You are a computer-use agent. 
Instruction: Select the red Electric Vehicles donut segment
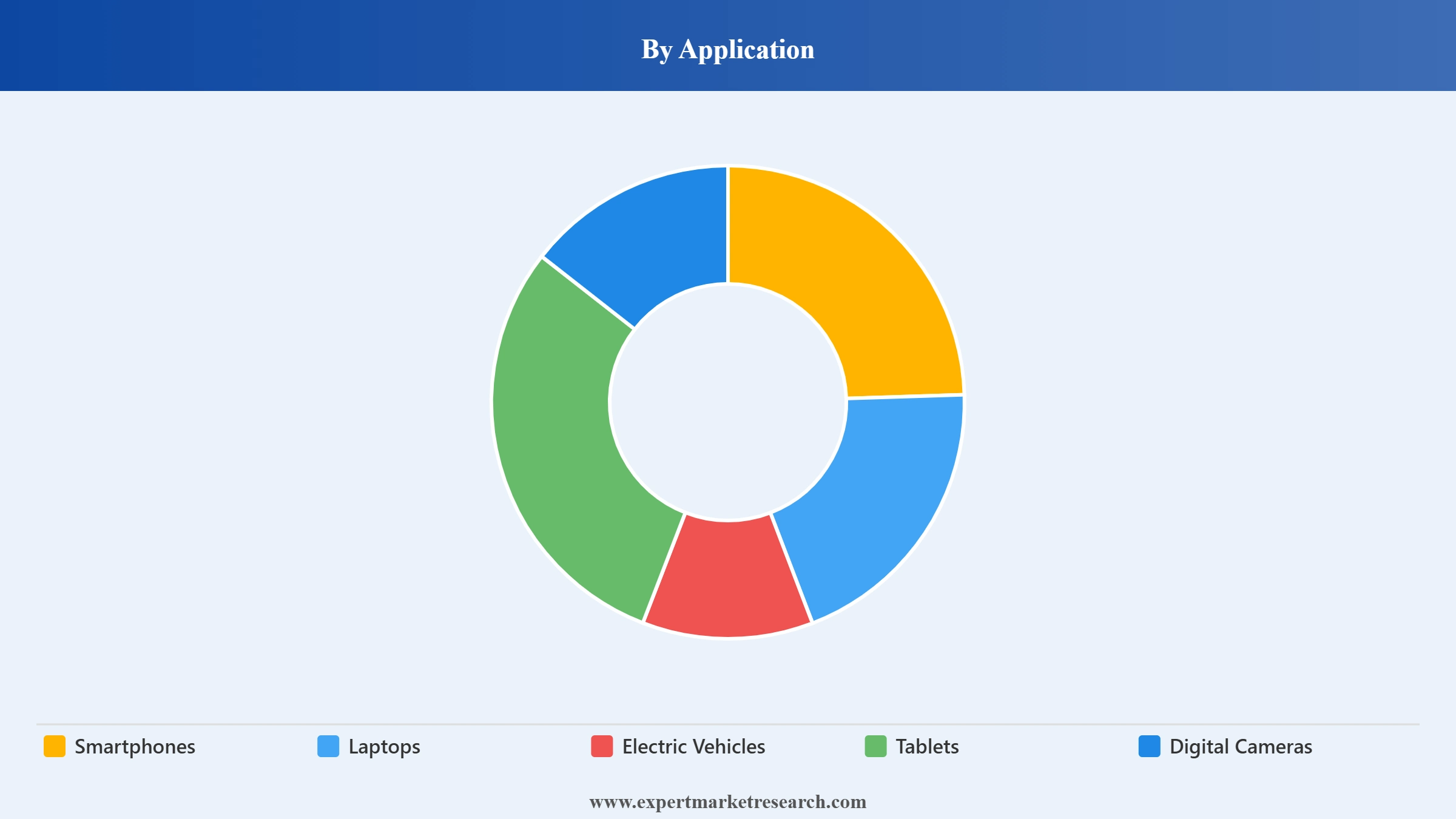click(728, 579)
